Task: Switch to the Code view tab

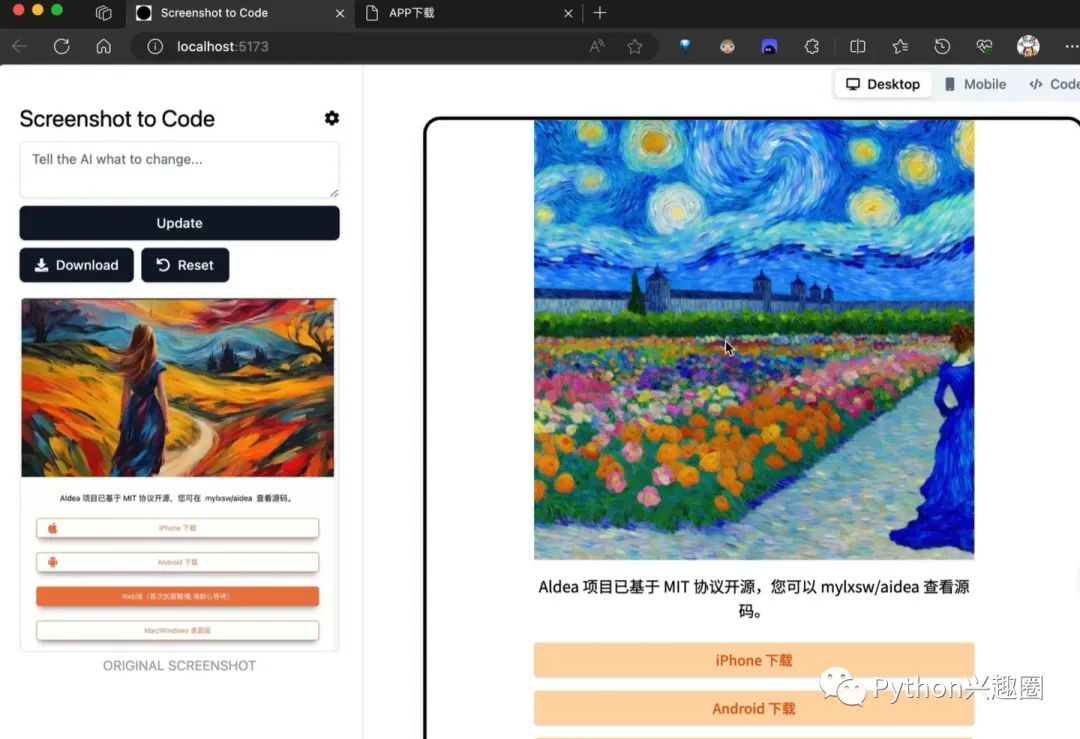Action: click(x=1054, y=84)
